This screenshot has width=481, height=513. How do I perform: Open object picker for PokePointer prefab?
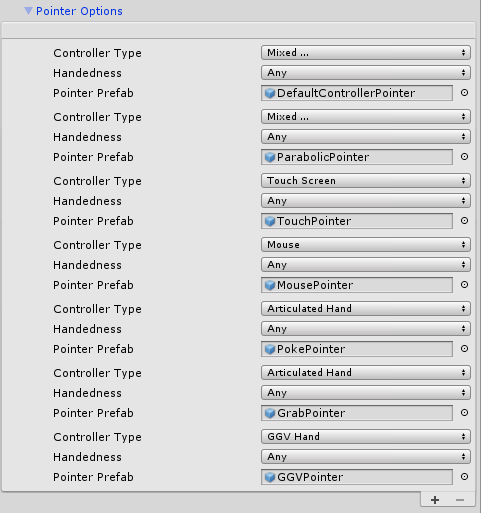coord(464,349)
